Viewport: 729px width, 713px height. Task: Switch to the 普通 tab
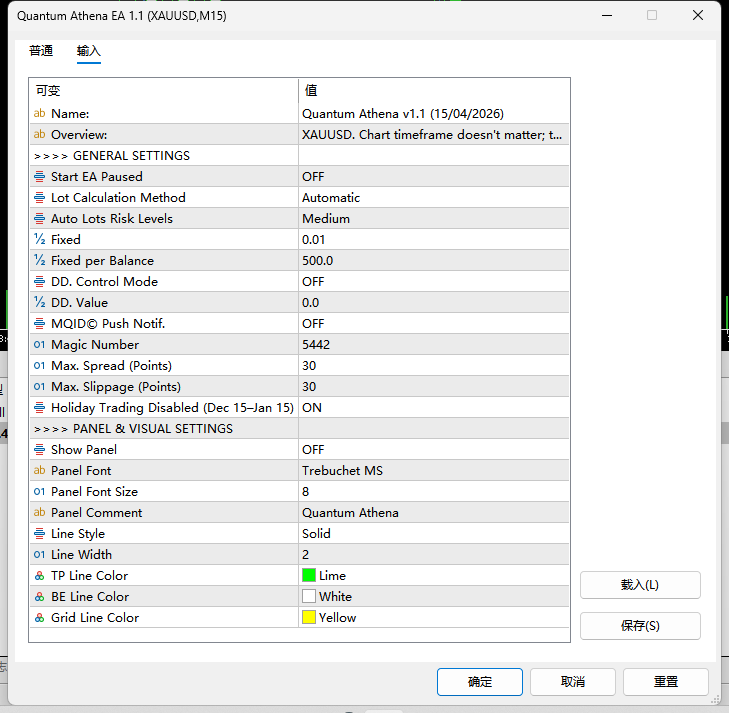(x=41, y=51)
